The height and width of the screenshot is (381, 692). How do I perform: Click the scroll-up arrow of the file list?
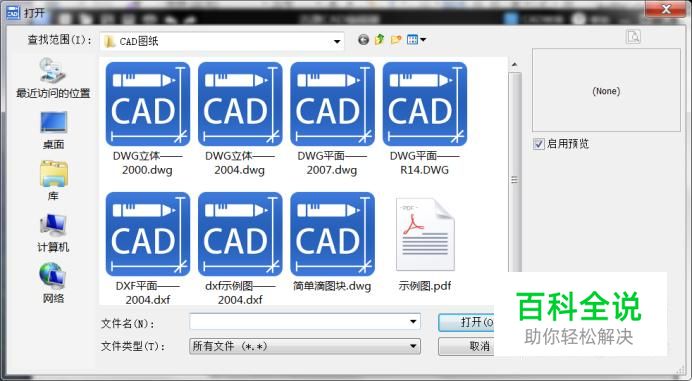click(x=514, y=65)
